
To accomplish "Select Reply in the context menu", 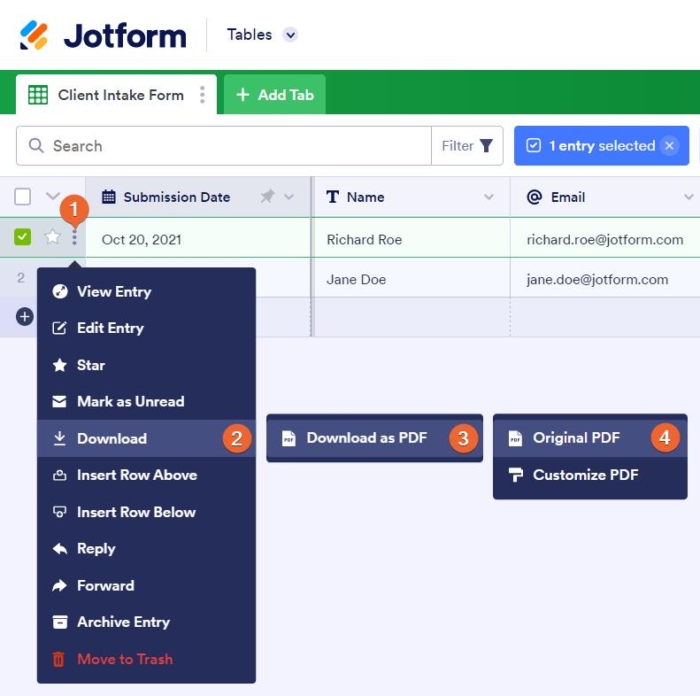I will click(x=146, y=549).
